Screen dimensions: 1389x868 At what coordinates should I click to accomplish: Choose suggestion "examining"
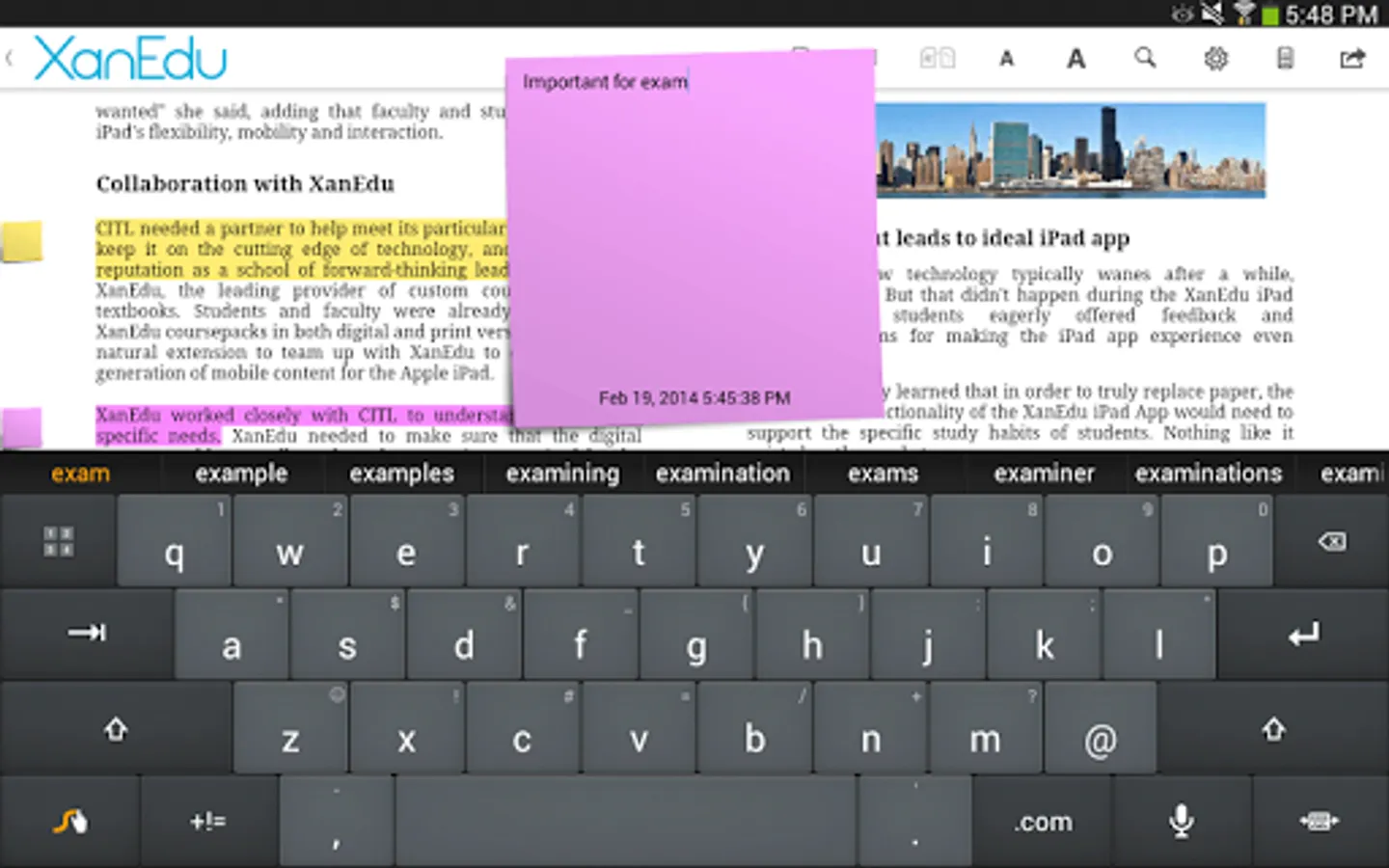(x=562, y=473)
